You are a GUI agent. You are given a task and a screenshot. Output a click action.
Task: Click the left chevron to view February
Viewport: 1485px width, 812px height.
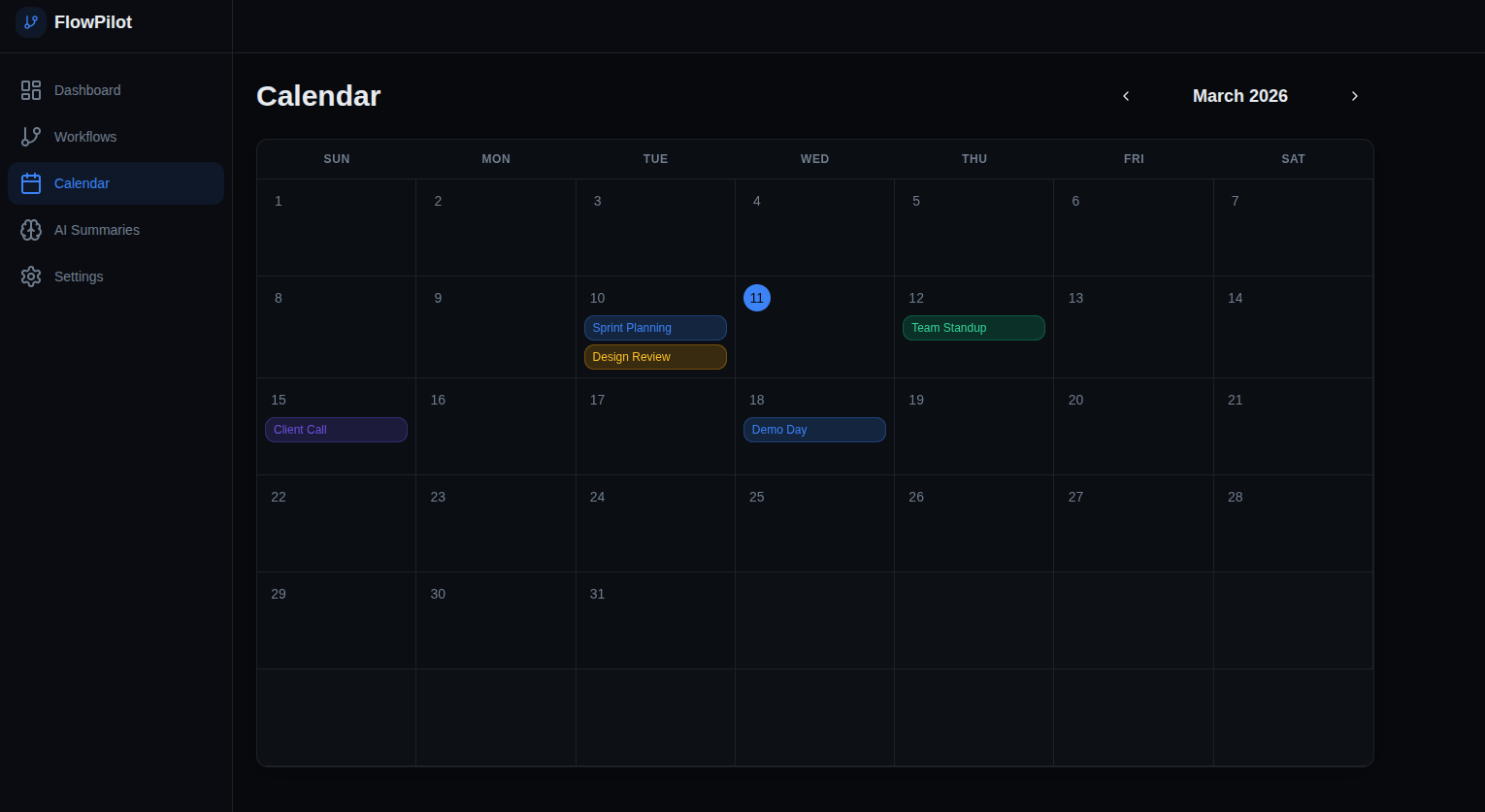[1125, 96]
